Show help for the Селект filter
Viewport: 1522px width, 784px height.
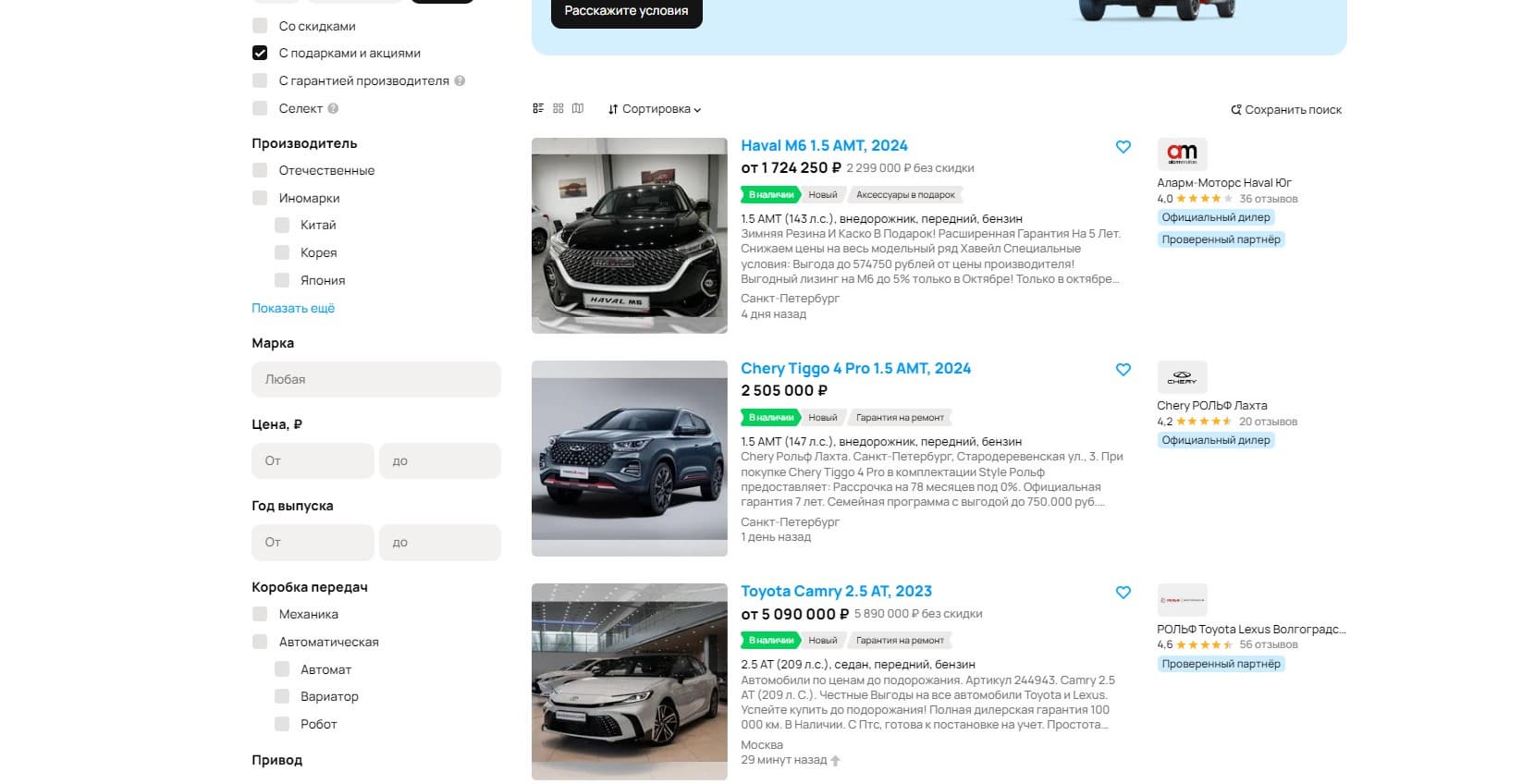click(x=333, y=109)
